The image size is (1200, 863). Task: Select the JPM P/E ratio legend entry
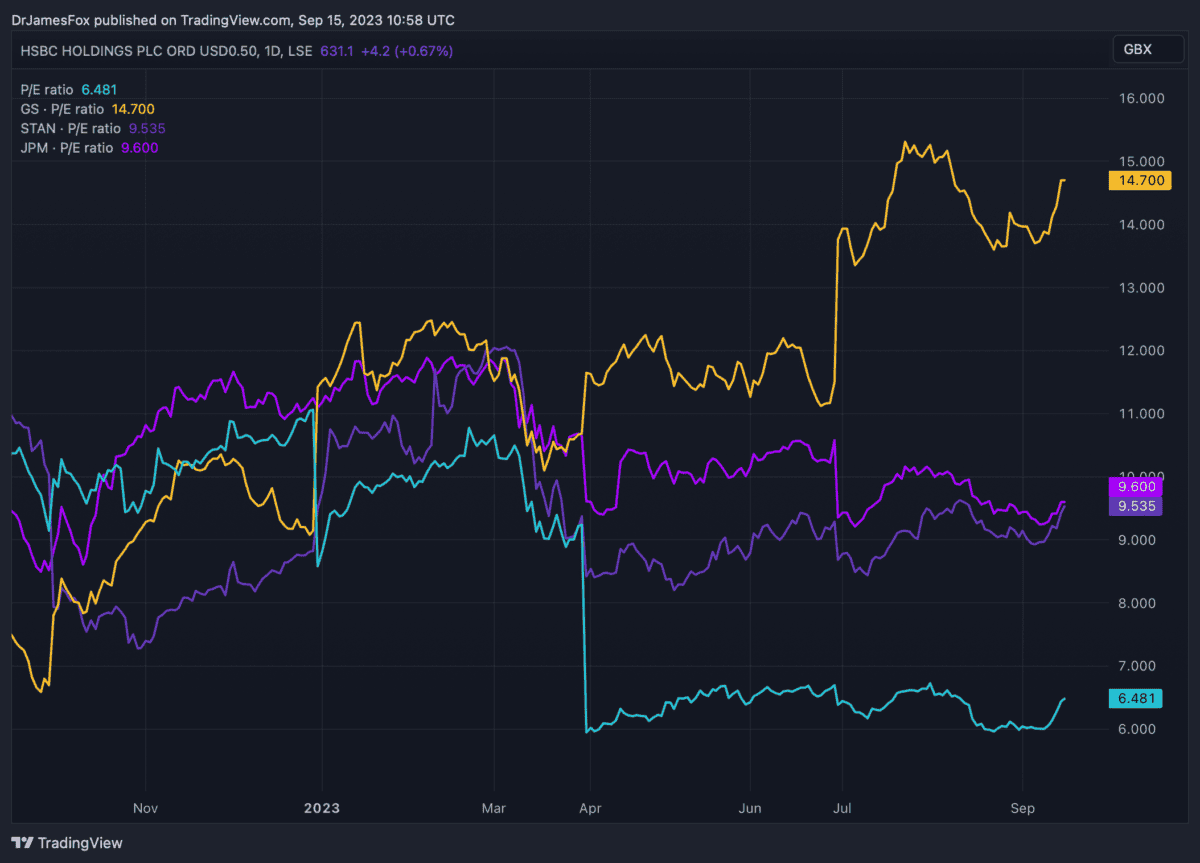[89, 148]
